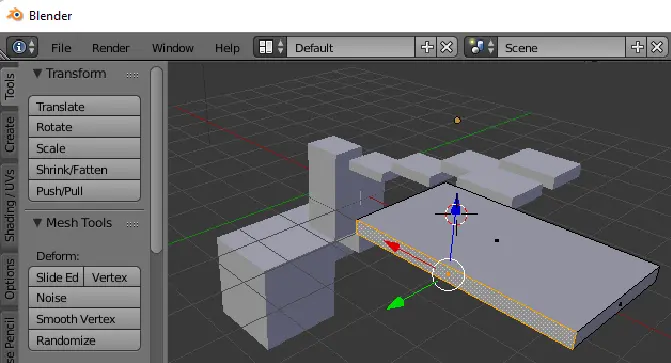Switch to the Shading / UVs tab

click(9, 205)
